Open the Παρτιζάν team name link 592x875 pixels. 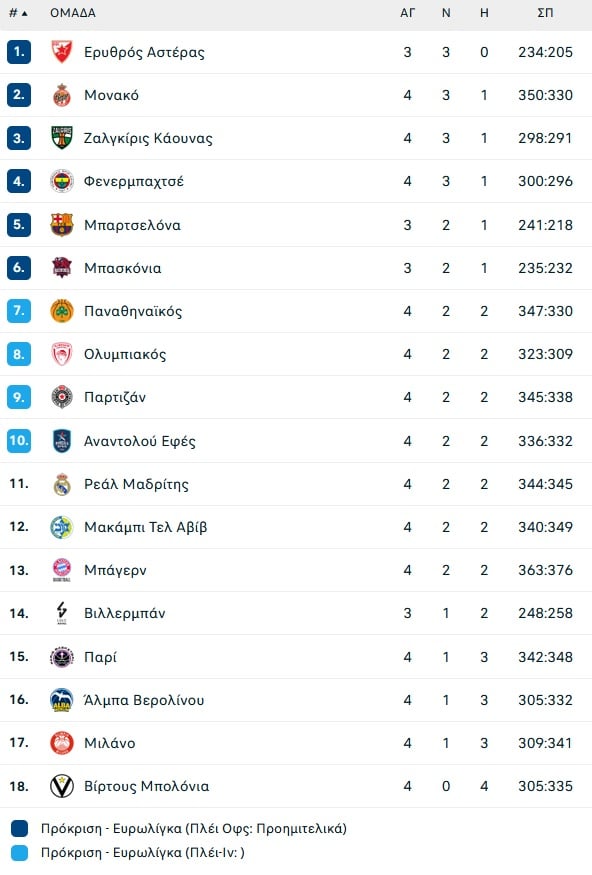pos(115,397)
